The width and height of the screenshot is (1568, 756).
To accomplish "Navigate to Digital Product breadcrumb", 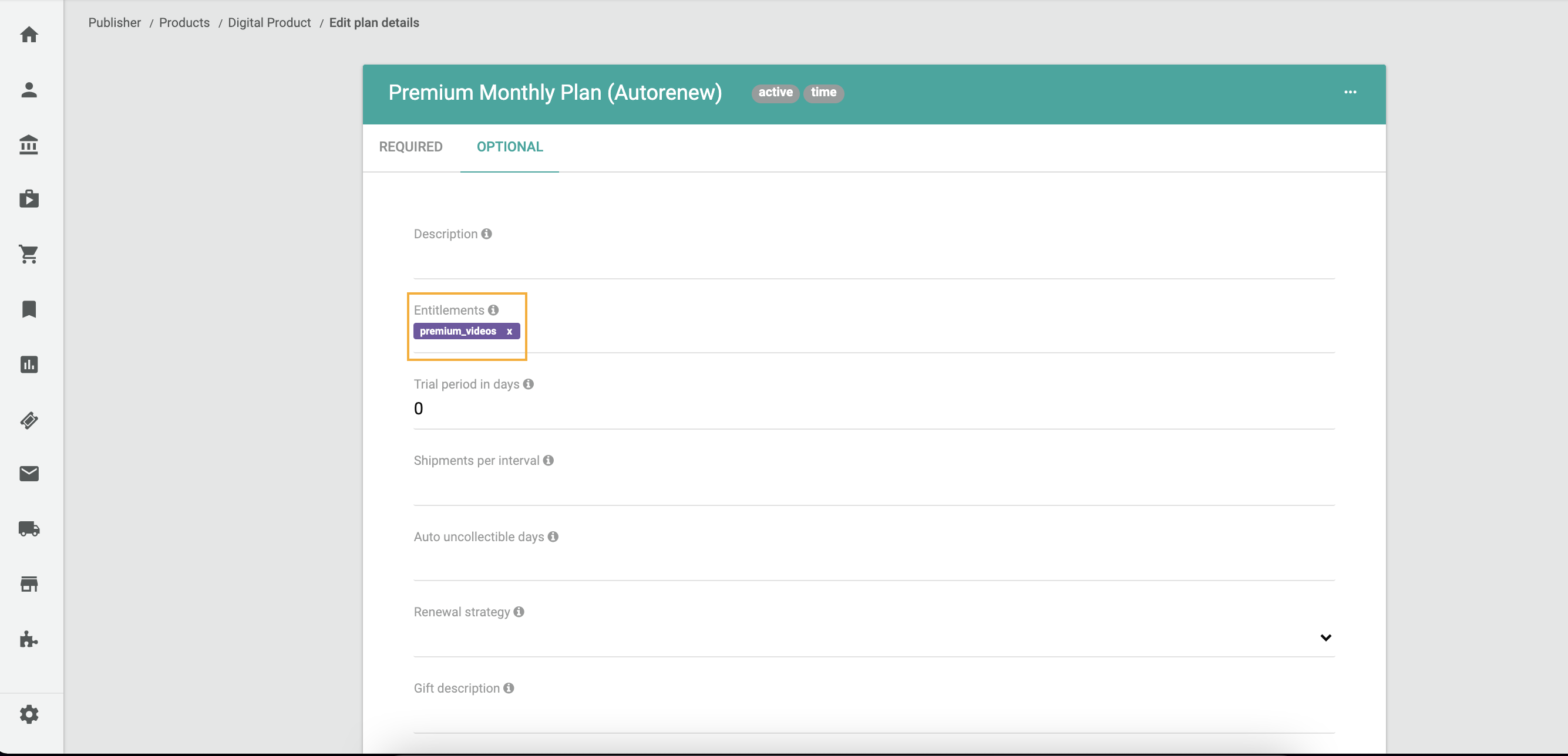I will point(269,23).
